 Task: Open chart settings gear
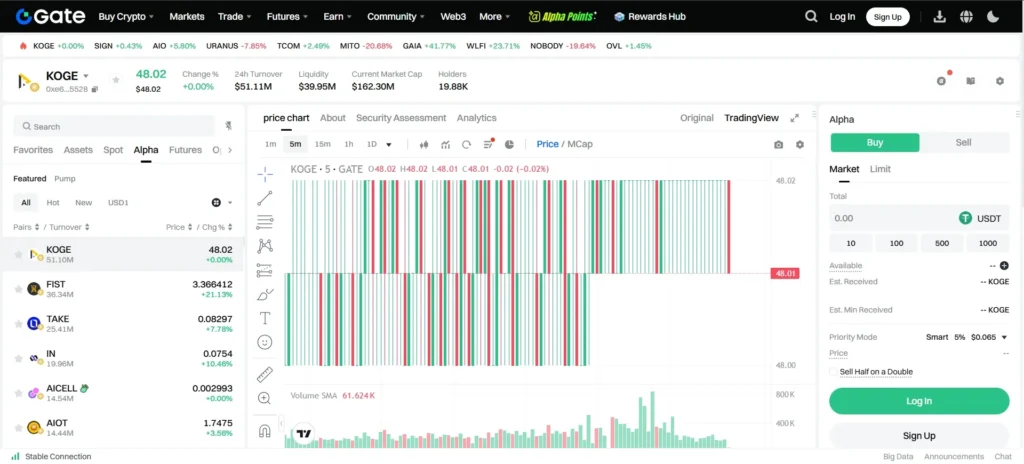coord(800,144)
